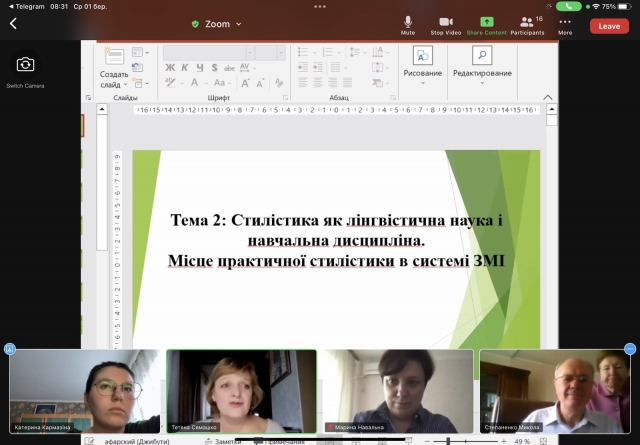Return to Telegram via the status bar link
640x445 pixels.
(27, 5)
